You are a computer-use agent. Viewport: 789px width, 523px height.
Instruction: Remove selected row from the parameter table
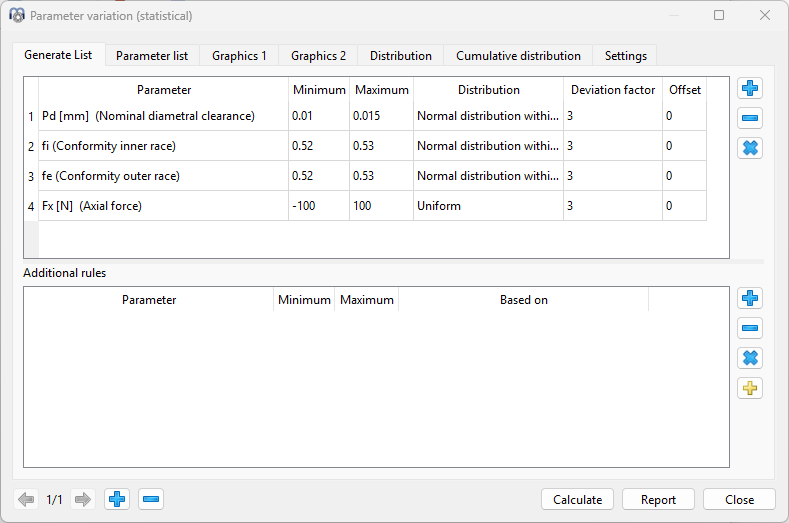pyautogui.click(x=750, y=118)
